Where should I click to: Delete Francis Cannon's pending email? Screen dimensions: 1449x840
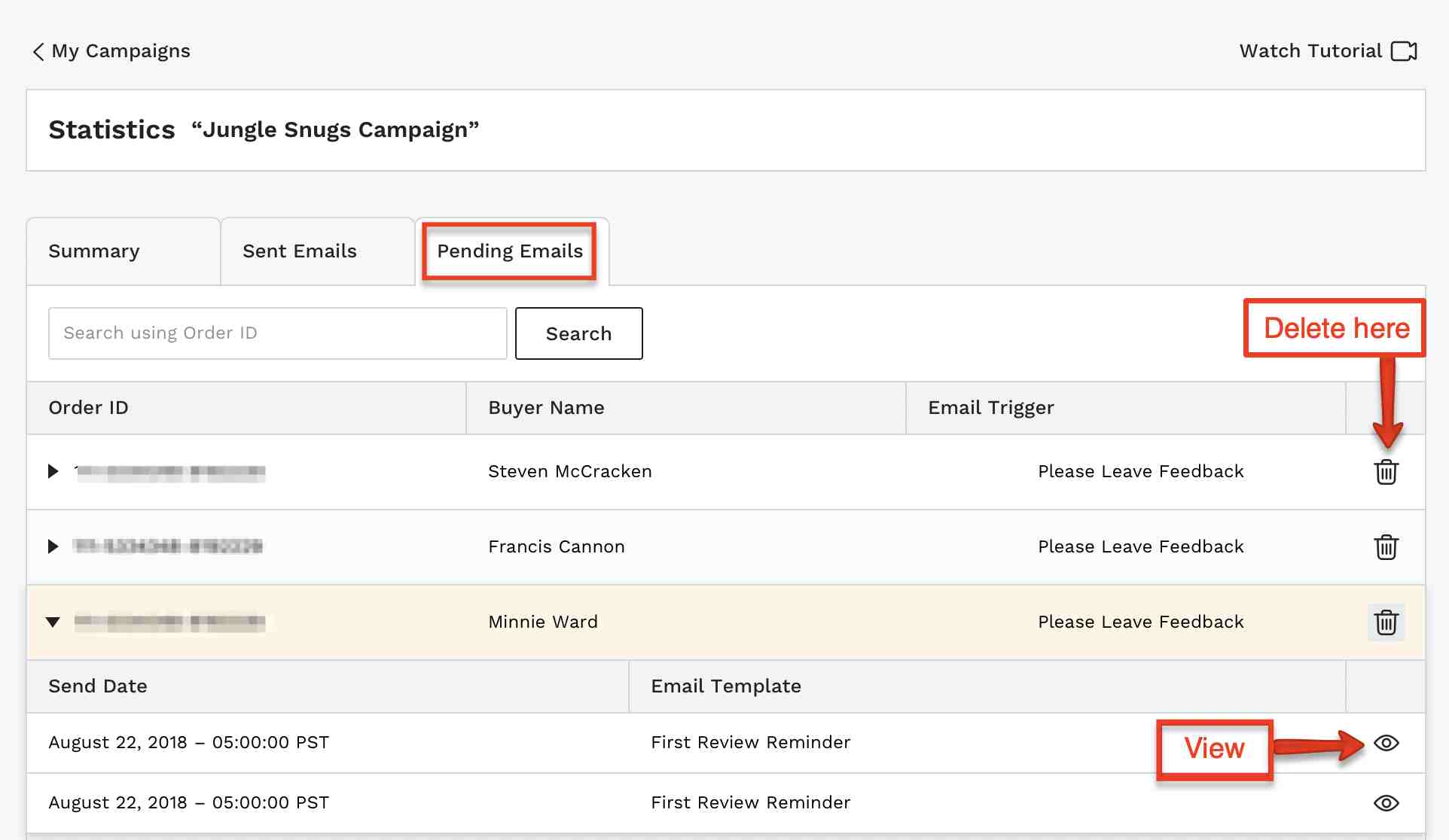click(1386, 547)
